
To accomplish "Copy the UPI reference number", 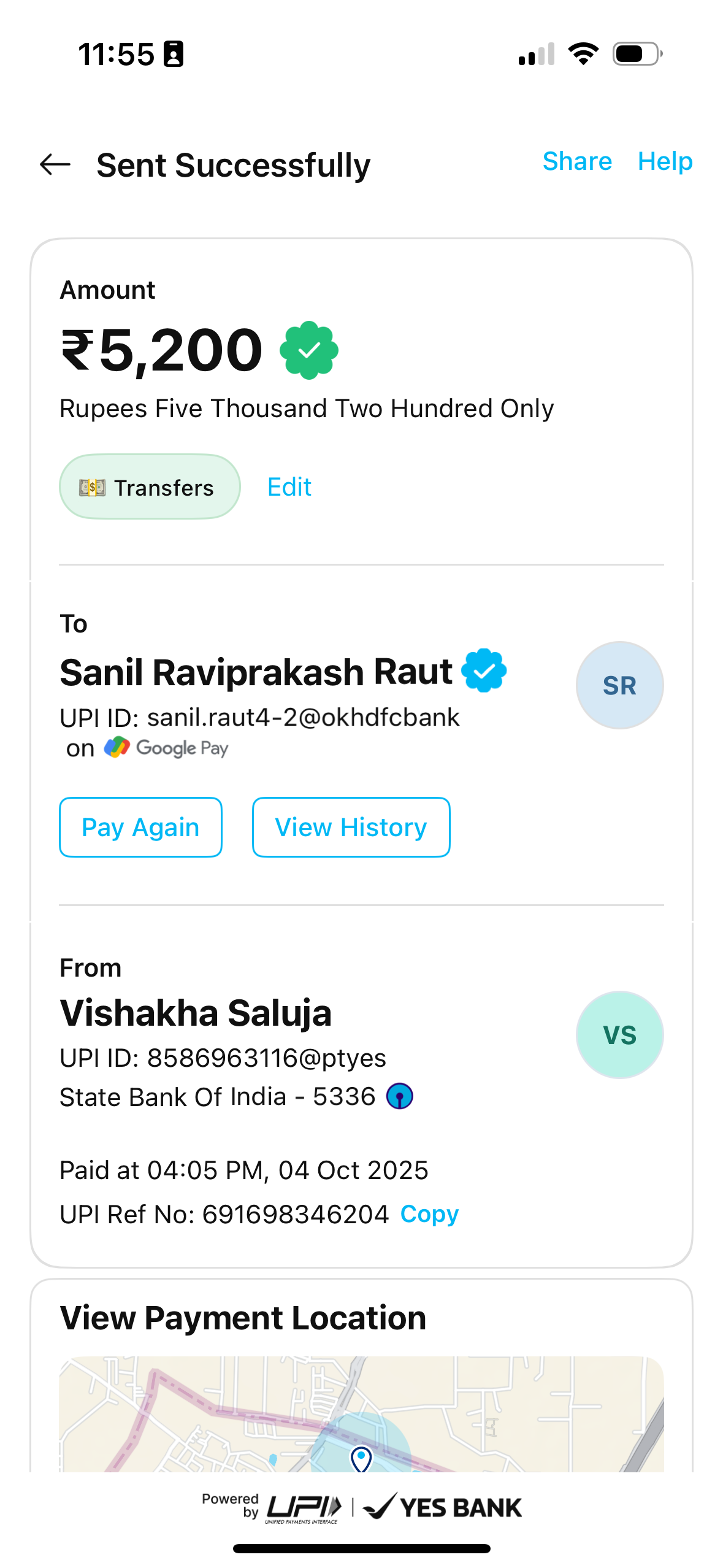I will [429, 1214].
